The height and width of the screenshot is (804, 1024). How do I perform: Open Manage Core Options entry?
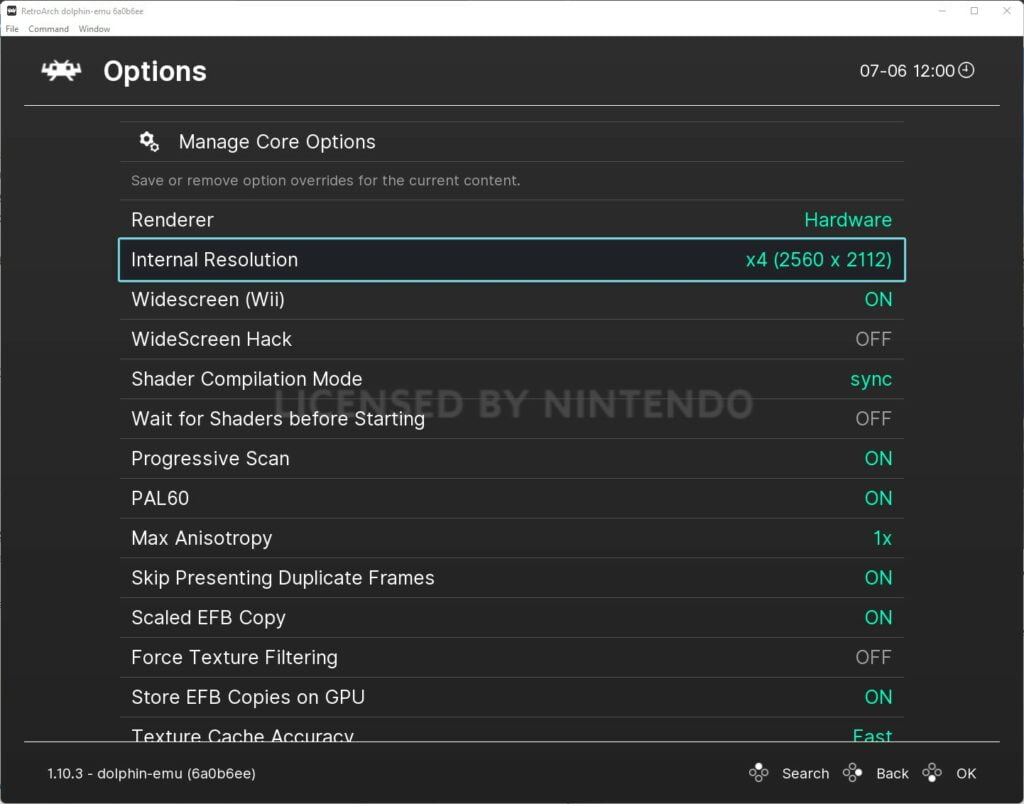coord(512,142)
